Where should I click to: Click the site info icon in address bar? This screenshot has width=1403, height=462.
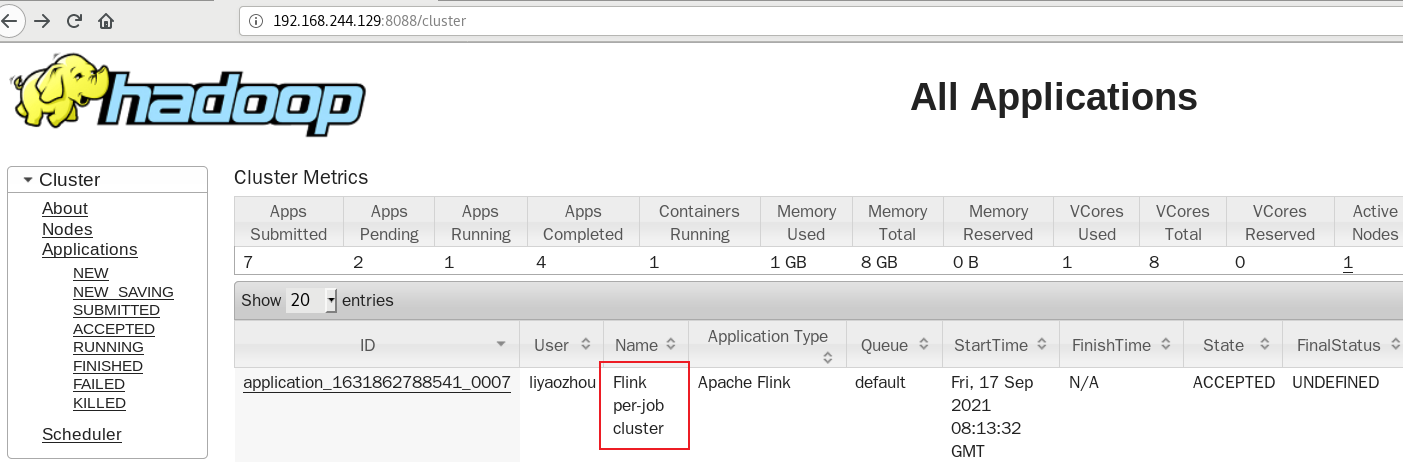pos(256,20)
